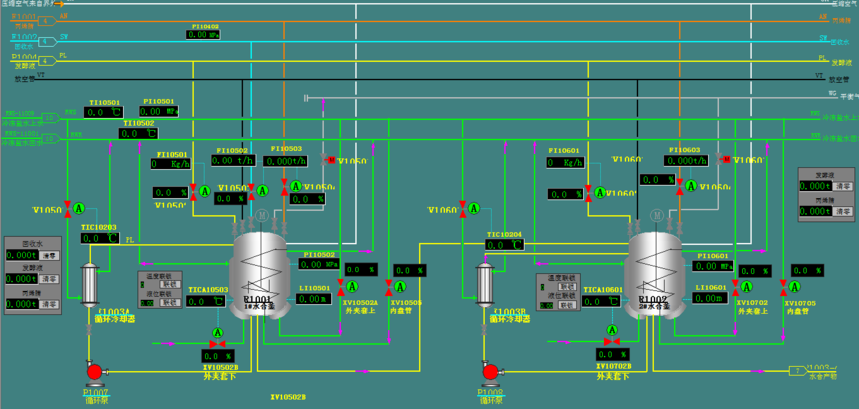859x409 pixels.
Task: Open circulation cooler E1003B faceplate
Action: click(x=484, y=284)
